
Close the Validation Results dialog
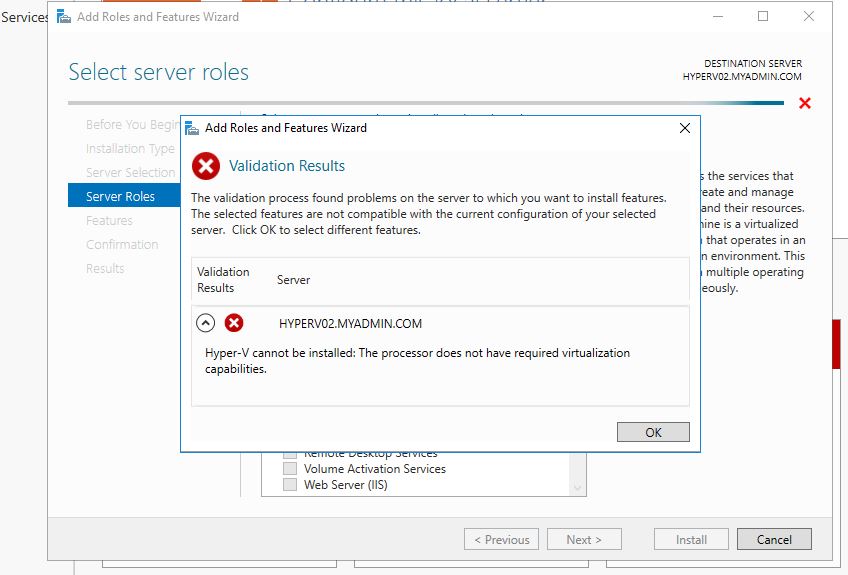click(x=685, y=128)
